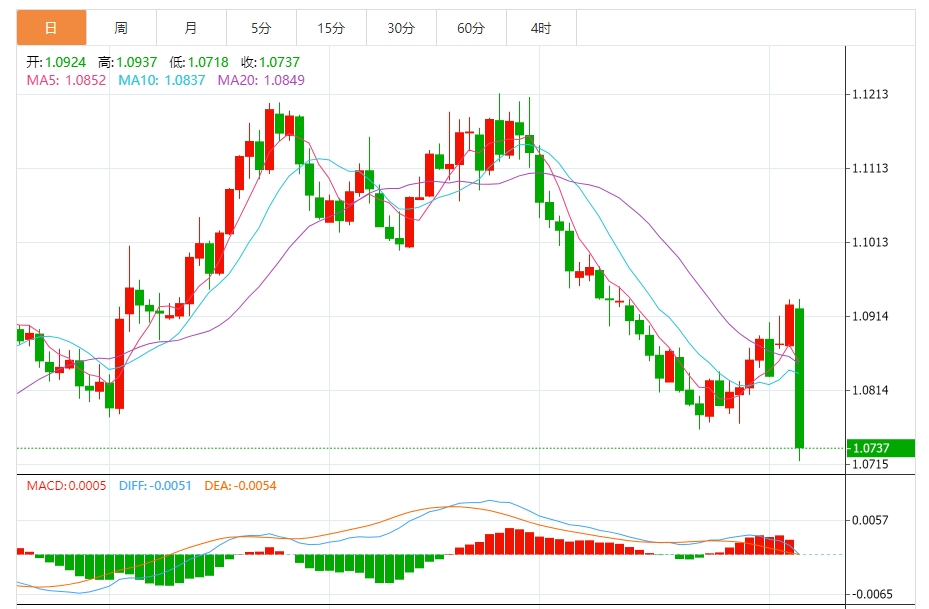Switch to the 周 weekly tab
This screenshot has height=609, width=929.
[x=121, y=28]
